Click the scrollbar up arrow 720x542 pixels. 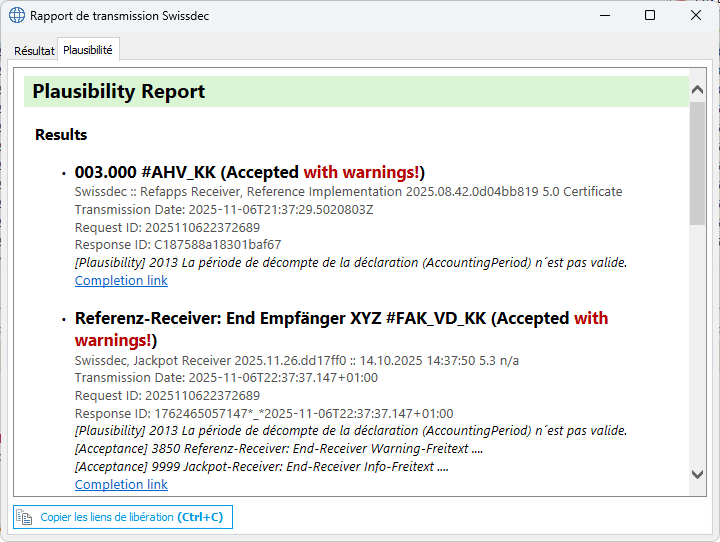pos(697,90)
